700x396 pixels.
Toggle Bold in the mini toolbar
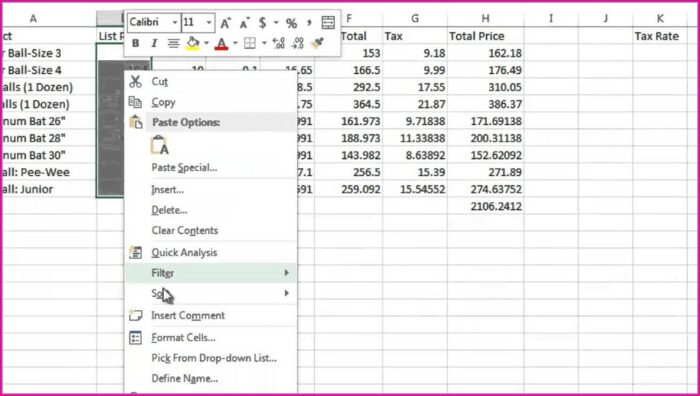pyautogui.click(x=136, y=43)
